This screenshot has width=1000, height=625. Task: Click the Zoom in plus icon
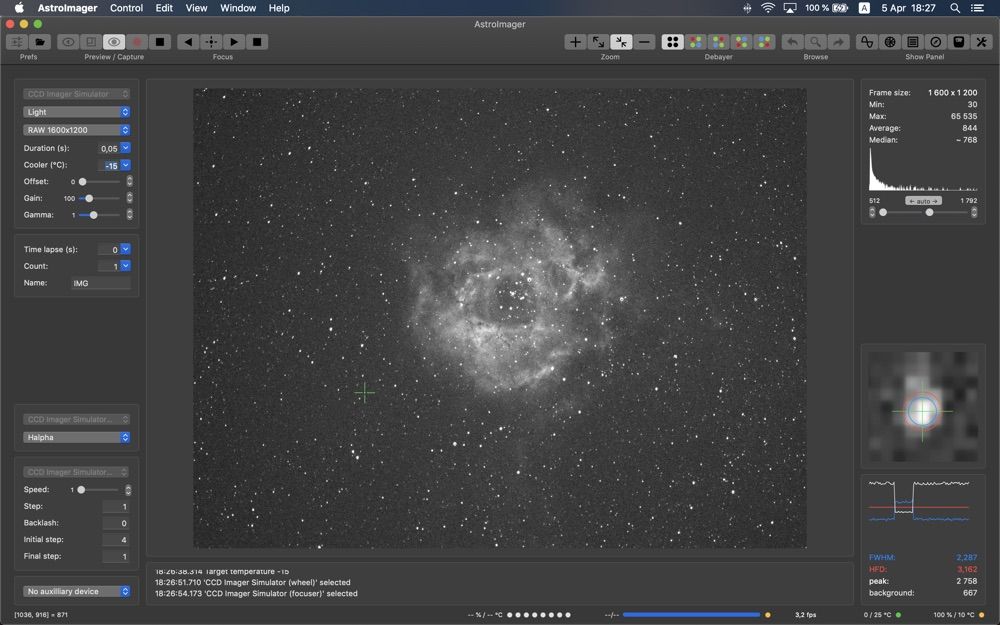point(575,42)
